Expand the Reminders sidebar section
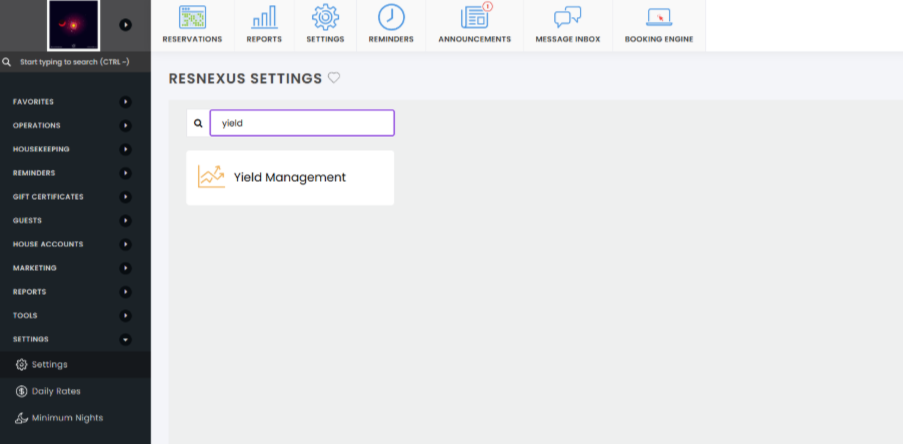The width and height of the screenshot is (903, 444). [x=126, y=173]
